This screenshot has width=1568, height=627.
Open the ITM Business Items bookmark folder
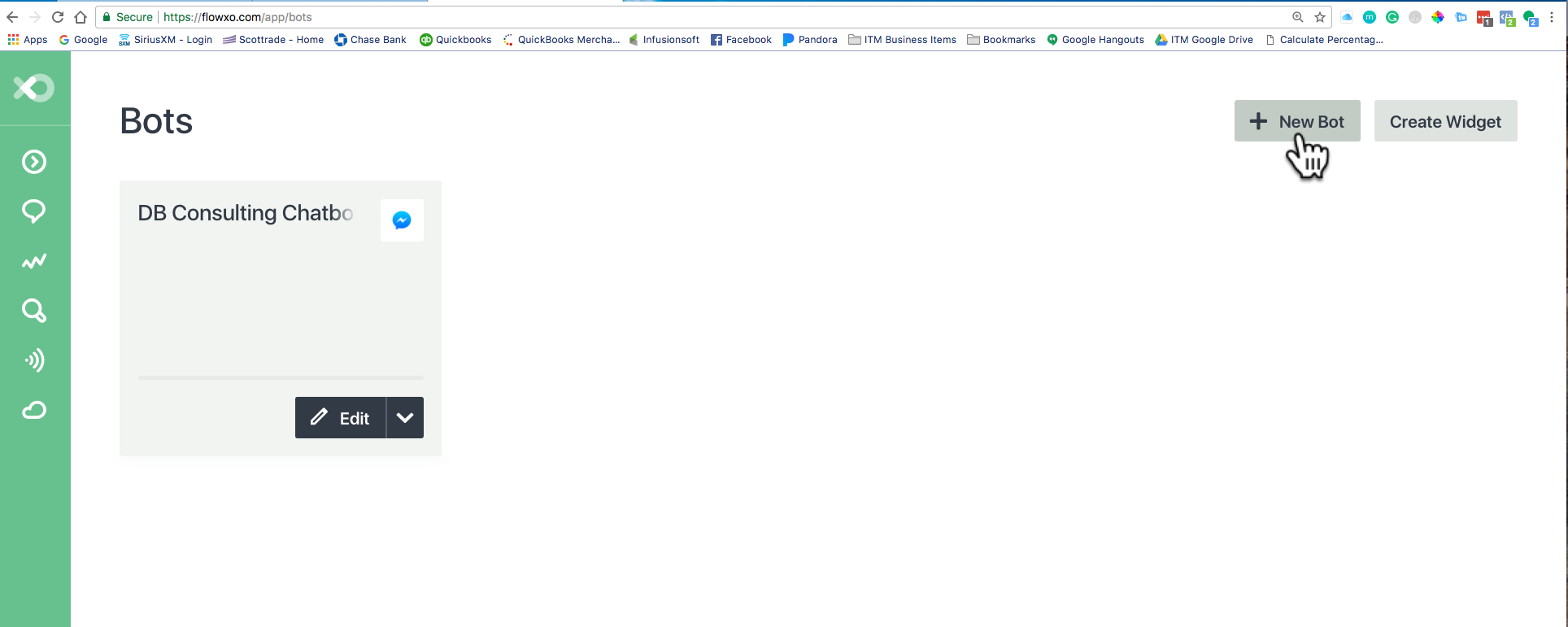(902, 39)
